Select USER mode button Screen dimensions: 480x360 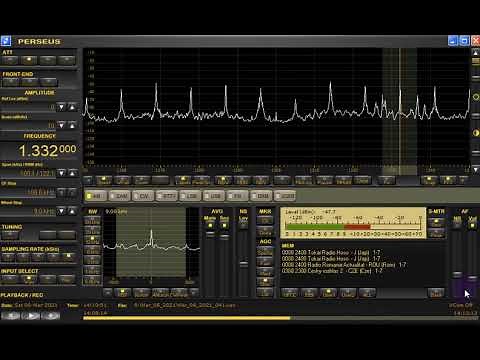[285, 196]
